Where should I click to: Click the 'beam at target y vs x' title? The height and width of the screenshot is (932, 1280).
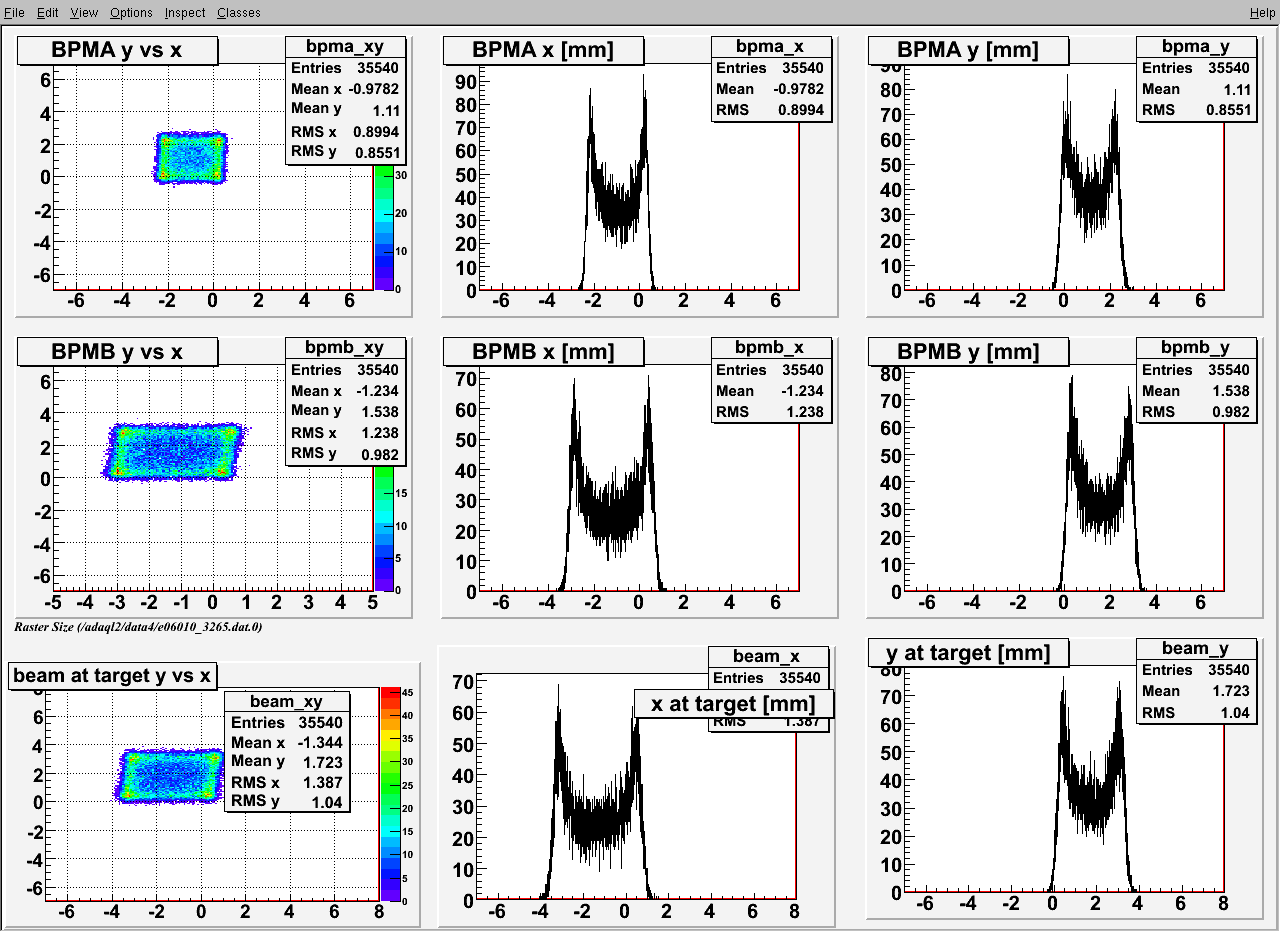112,676
